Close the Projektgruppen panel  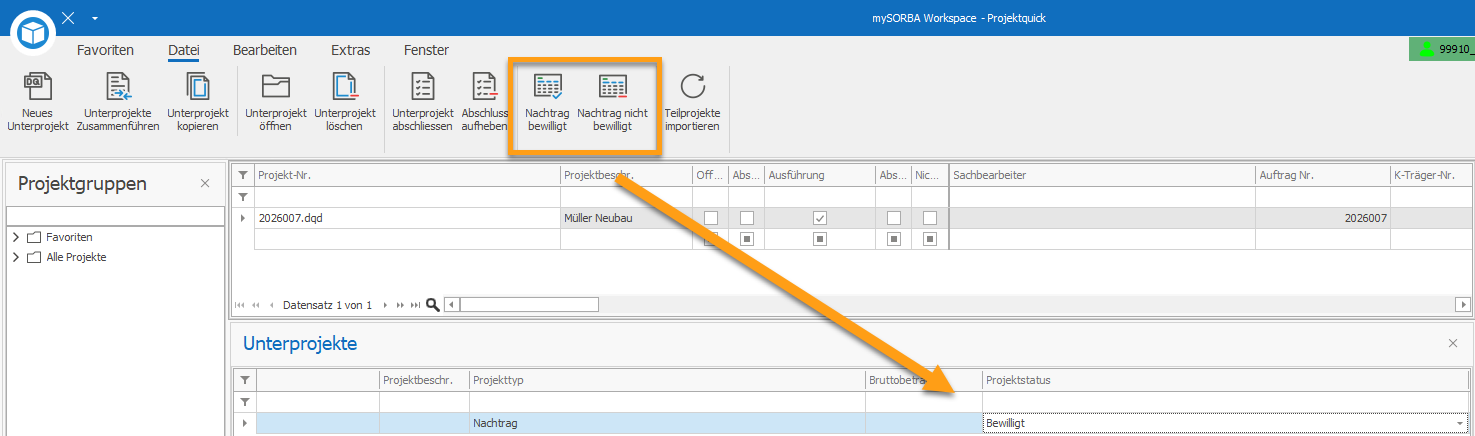pyautogui.click(x=205, y=183)
